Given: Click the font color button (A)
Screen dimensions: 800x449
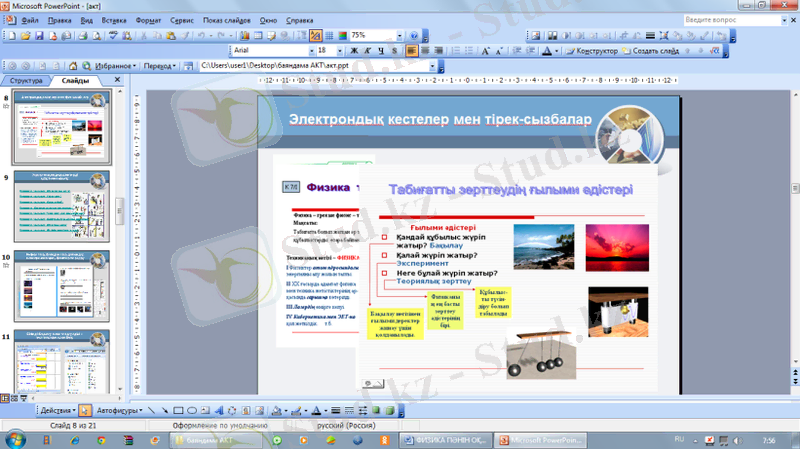Looking at the screenshot, I should [547, 50].
